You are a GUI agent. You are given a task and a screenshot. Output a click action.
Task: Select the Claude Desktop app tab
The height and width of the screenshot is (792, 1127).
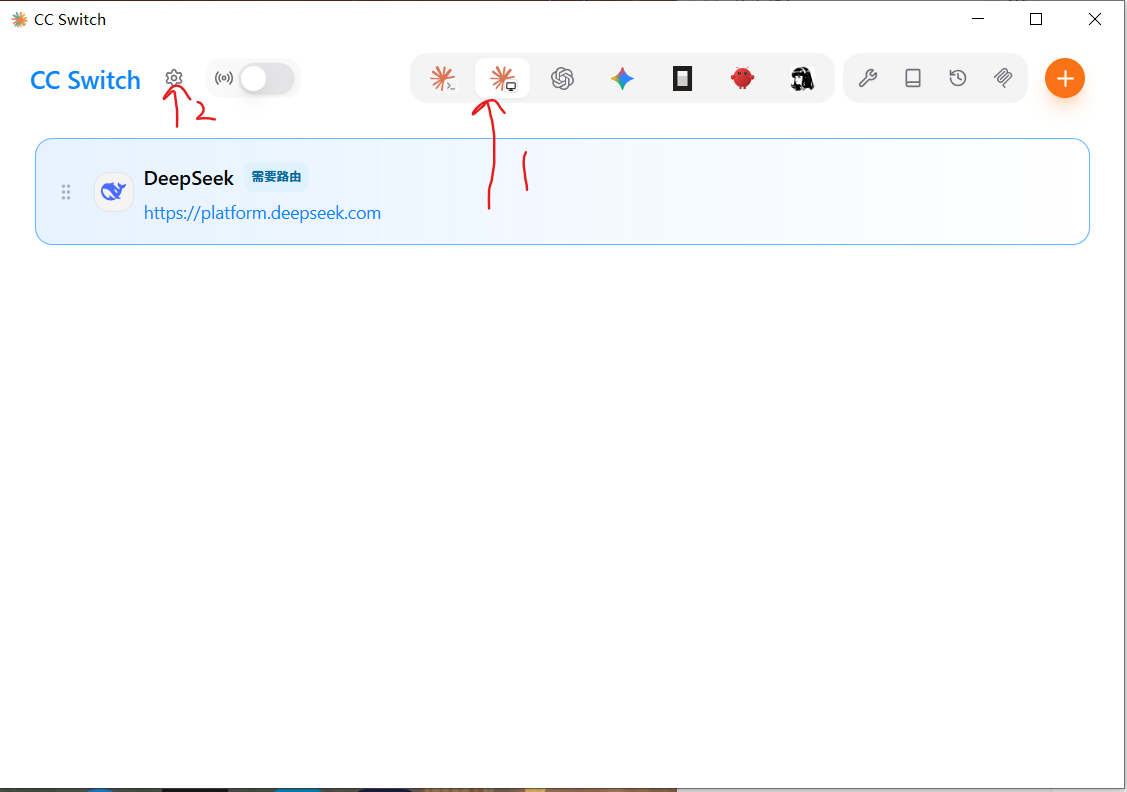coord(502,78)
